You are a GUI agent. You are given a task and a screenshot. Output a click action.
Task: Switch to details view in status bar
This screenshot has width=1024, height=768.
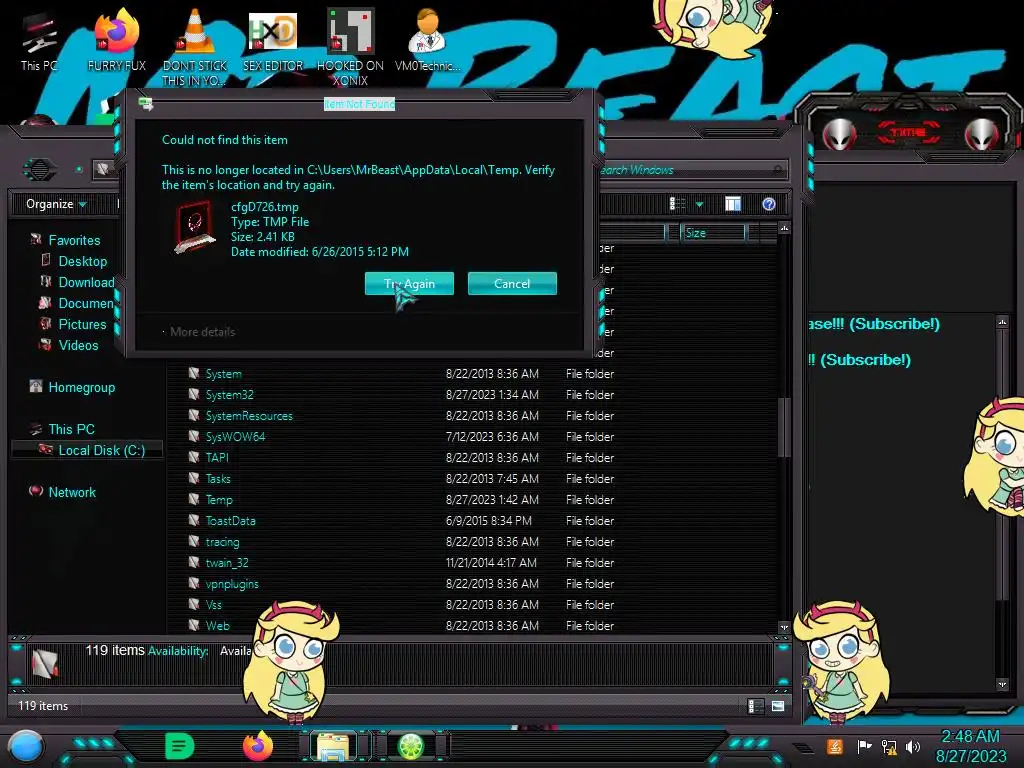756,706
